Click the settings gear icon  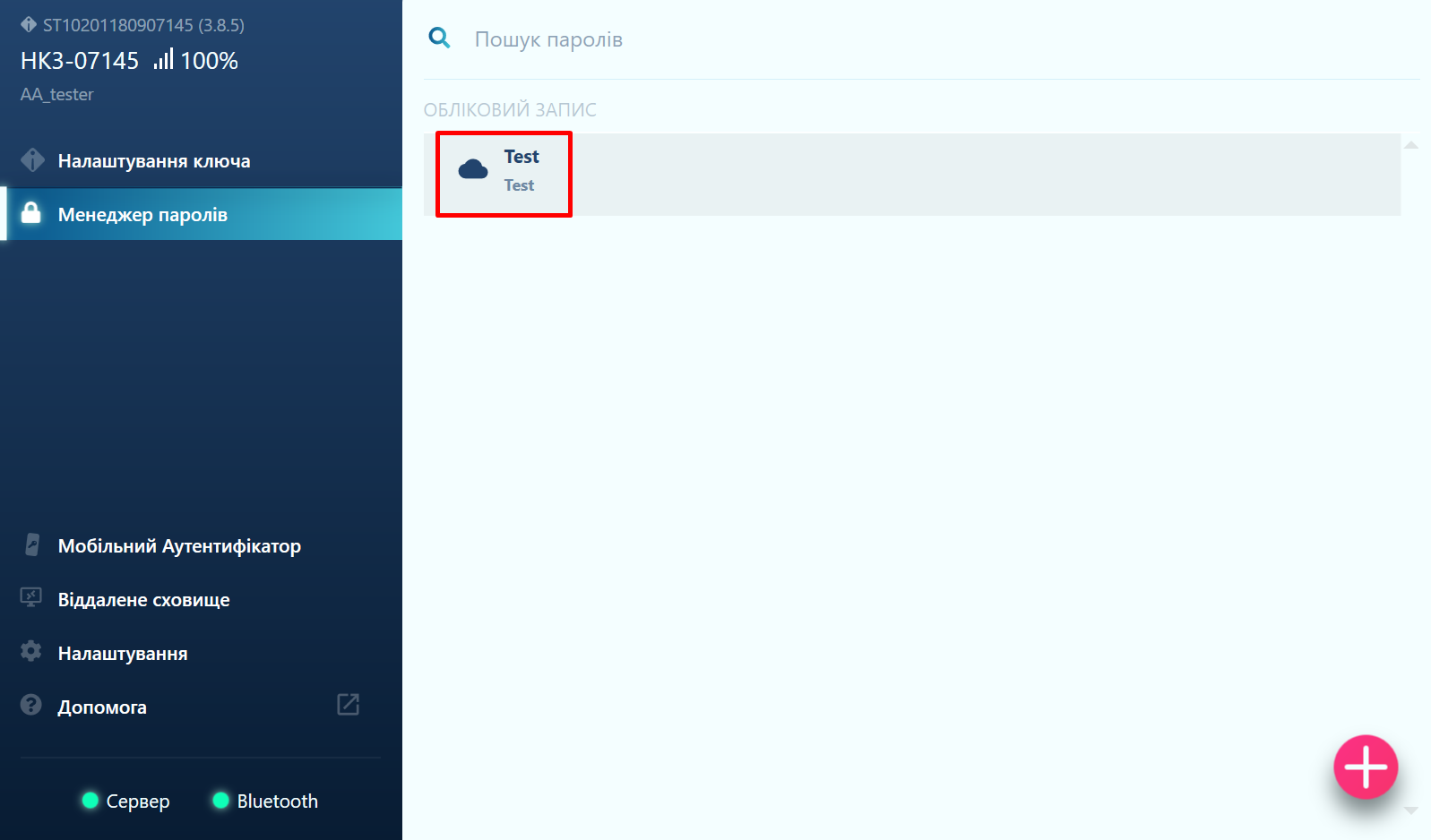click(x=31, y=652)
